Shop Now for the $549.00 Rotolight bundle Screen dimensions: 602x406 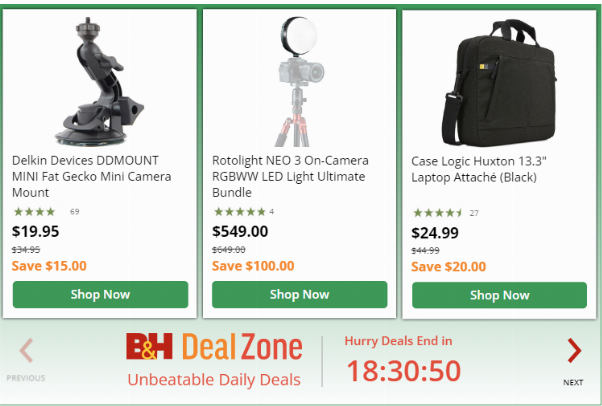tap(299, 295)
